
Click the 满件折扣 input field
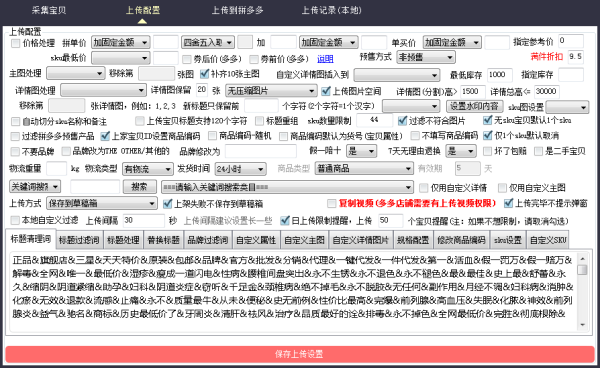point(576,57)
